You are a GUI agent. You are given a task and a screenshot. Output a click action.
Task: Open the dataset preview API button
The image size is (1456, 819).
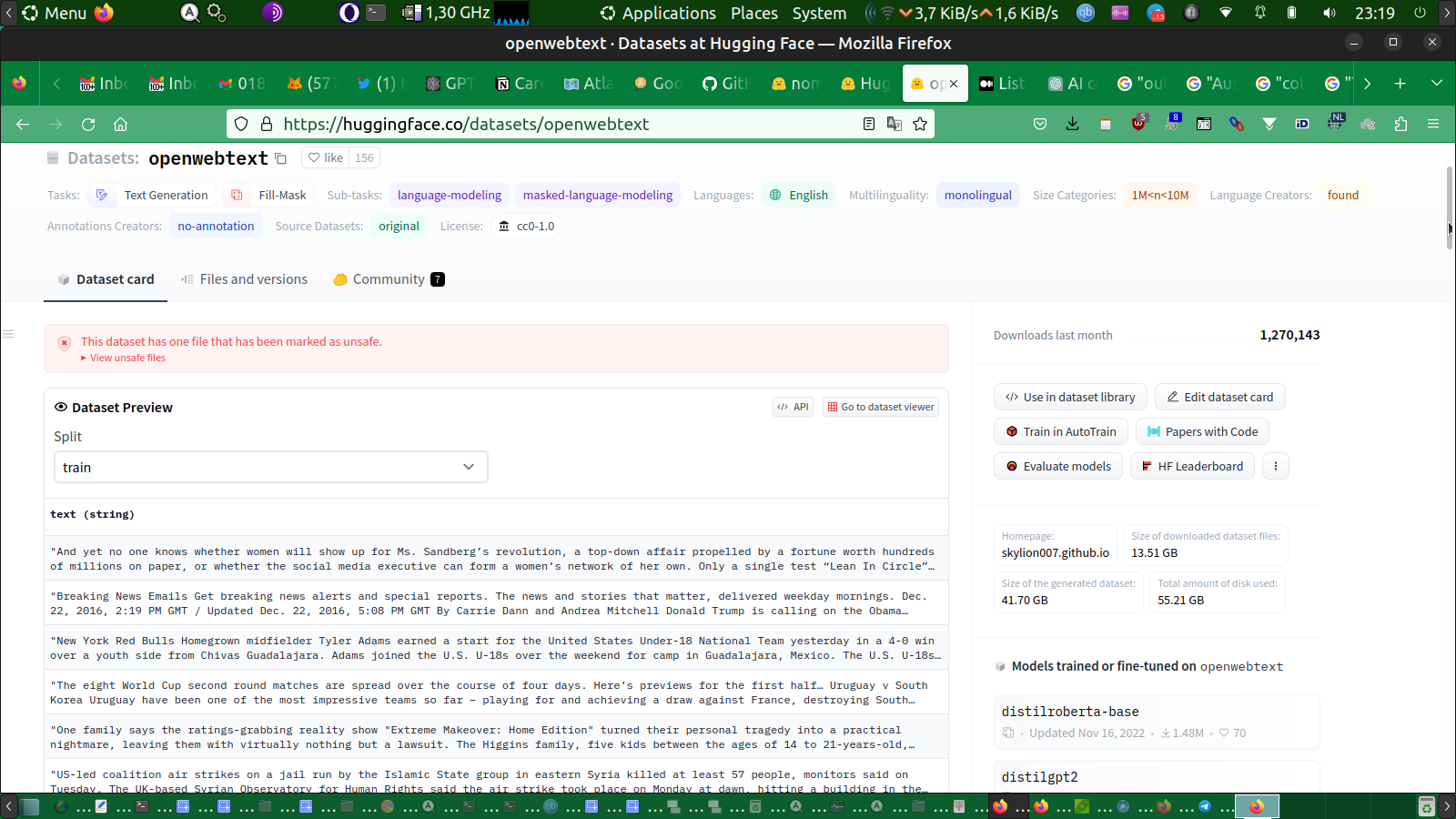tap(793, 407)
